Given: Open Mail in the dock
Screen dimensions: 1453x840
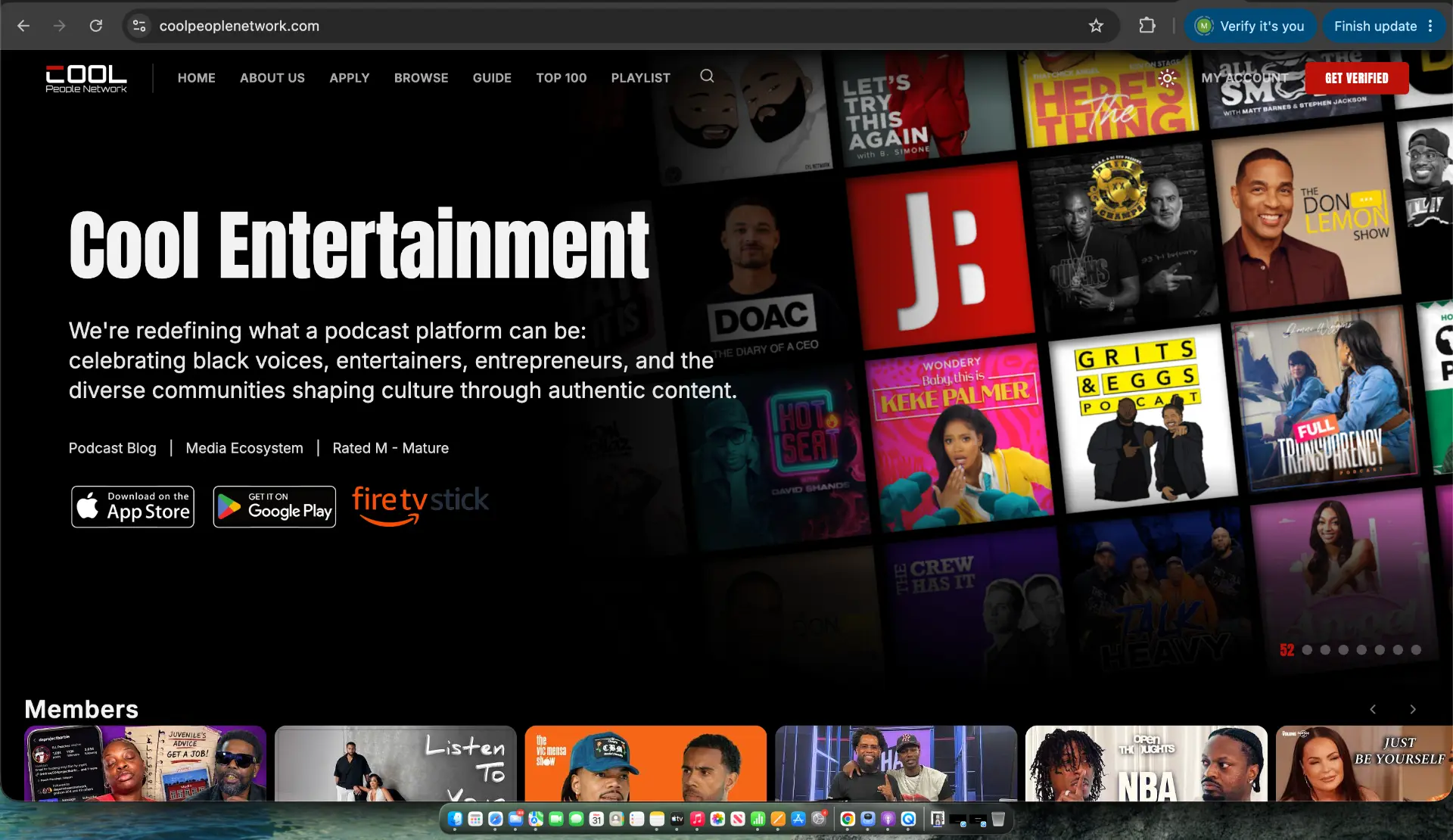Looking at the screenshot, I should coord(515,819).
